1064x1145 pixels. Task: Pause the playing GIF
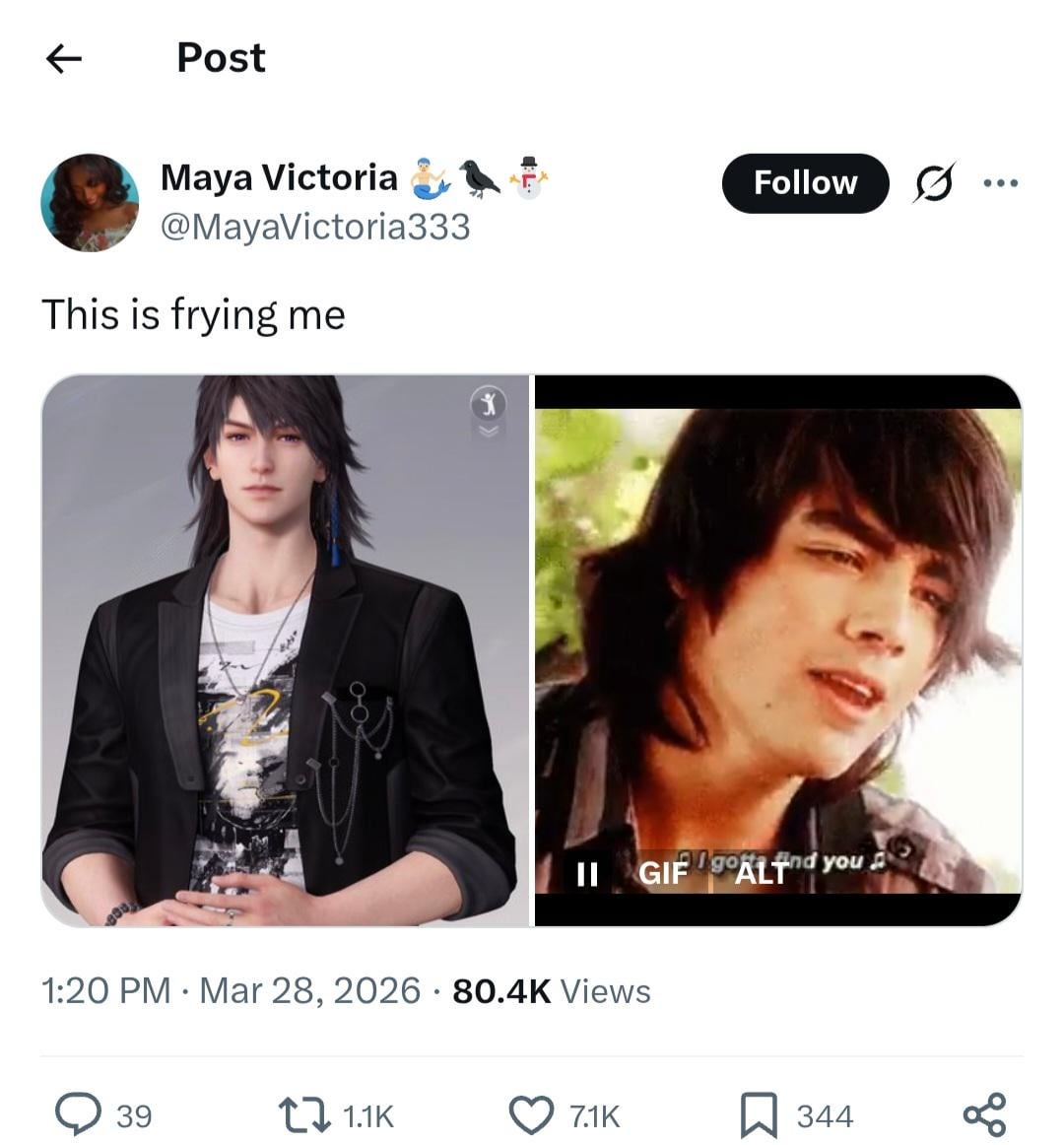587,873
